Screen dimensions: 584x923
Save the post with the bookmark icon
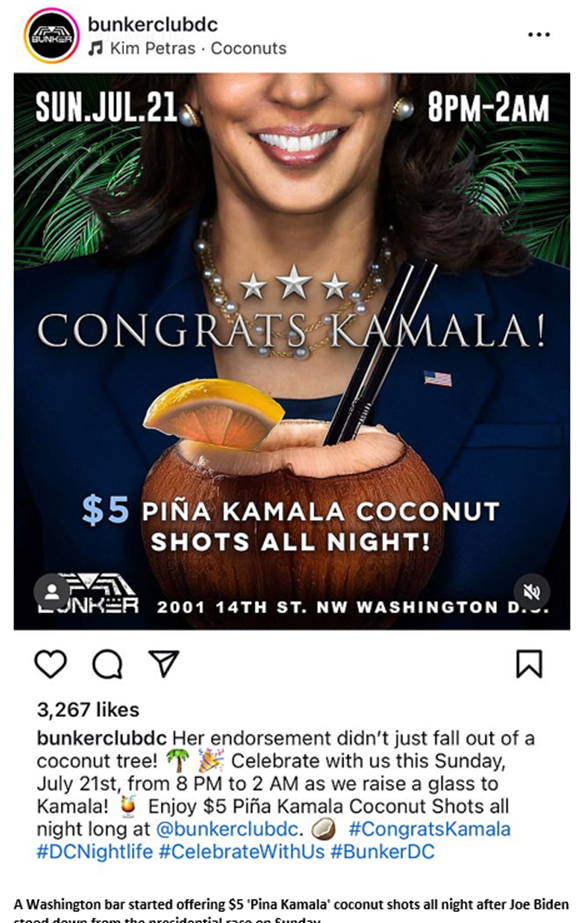coord(529,664)
